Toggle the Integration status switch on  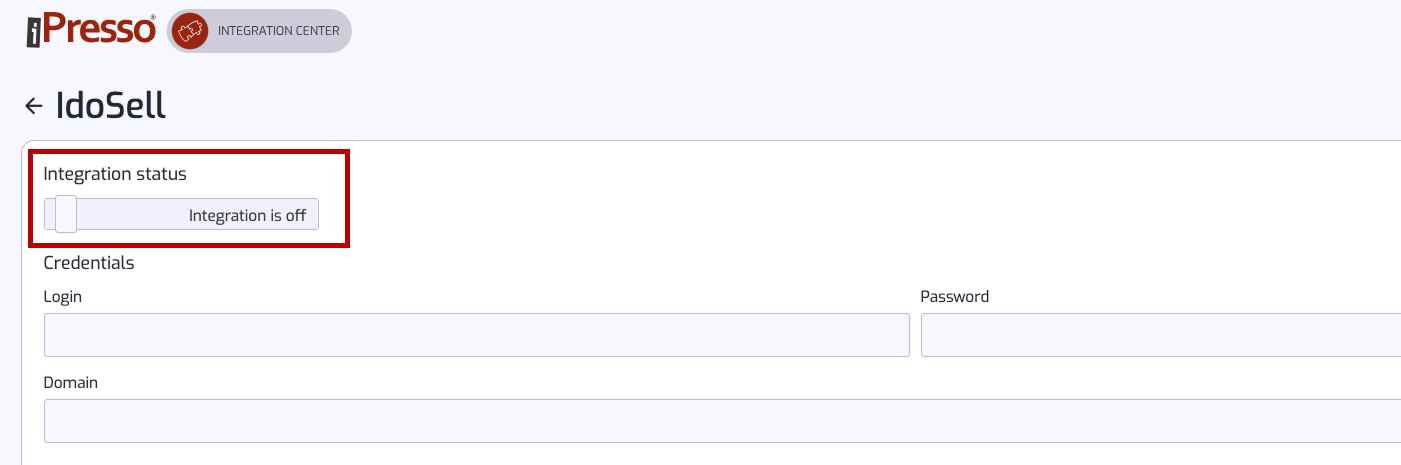click(x=181, y=214)
